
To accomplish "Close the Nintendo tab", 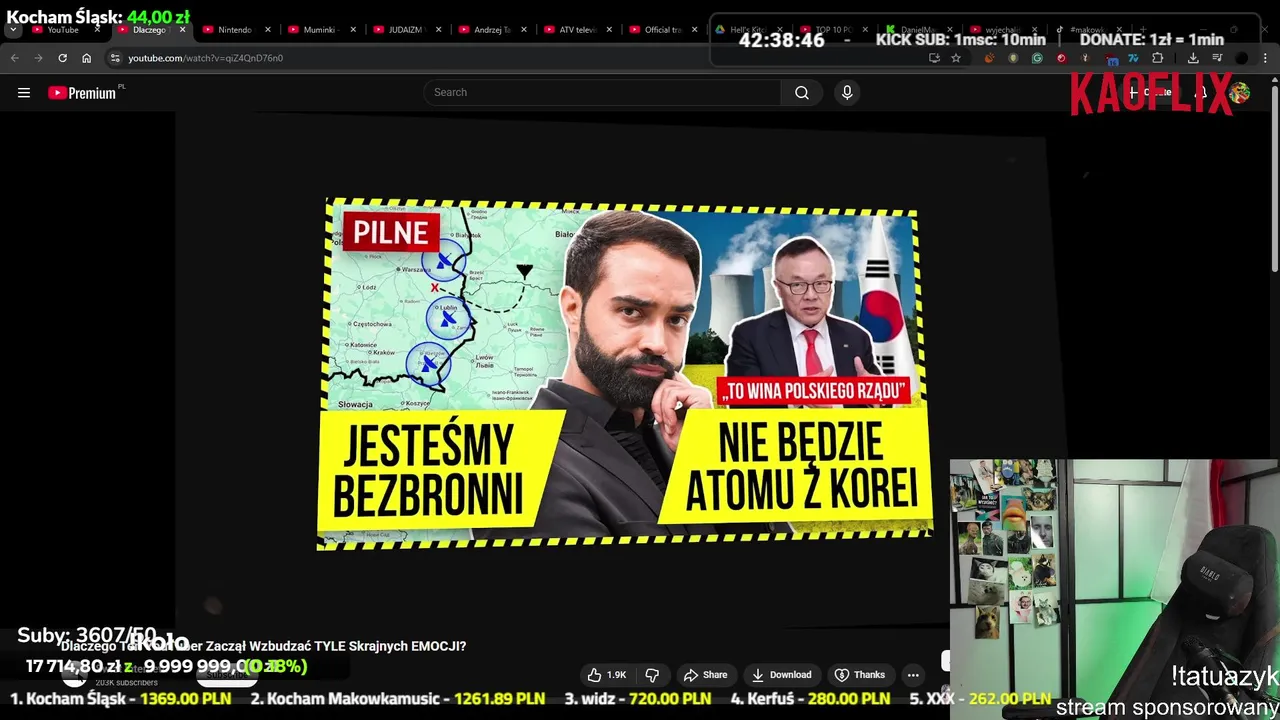I will (x=267, y=30).
